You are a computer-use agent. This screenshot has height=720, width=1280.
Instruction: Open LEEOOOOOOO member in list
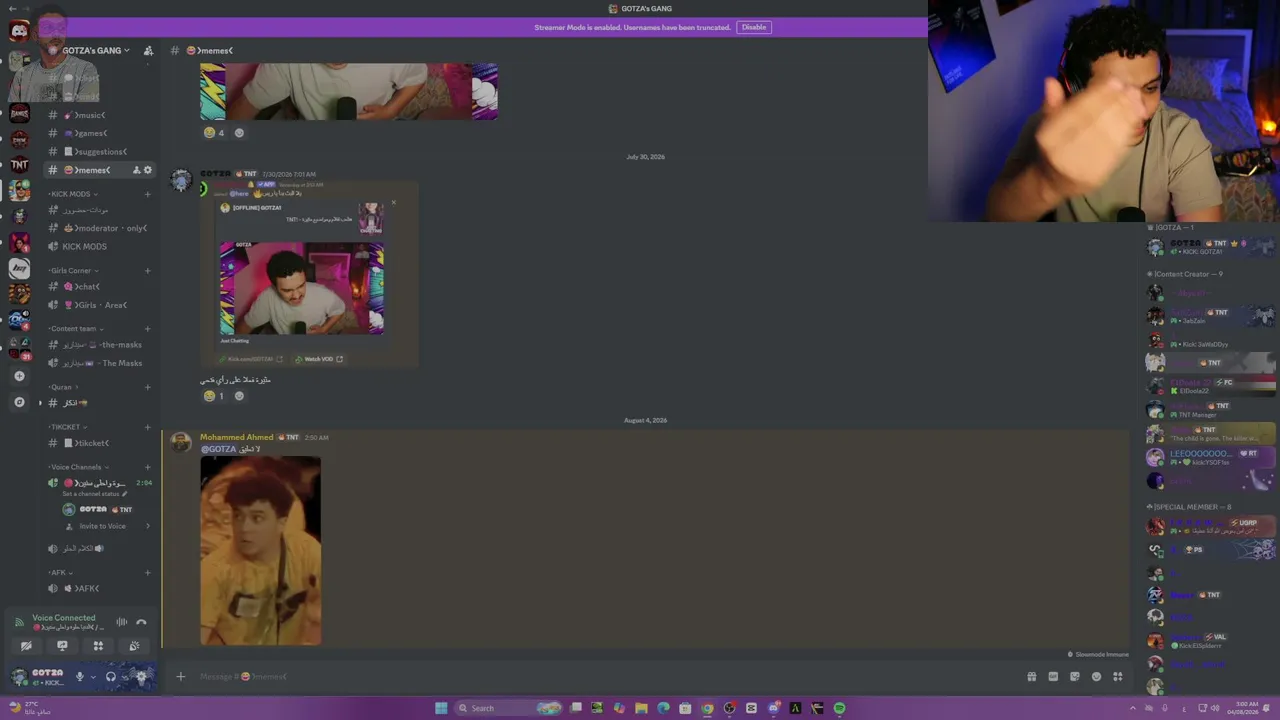point(1210,457)
